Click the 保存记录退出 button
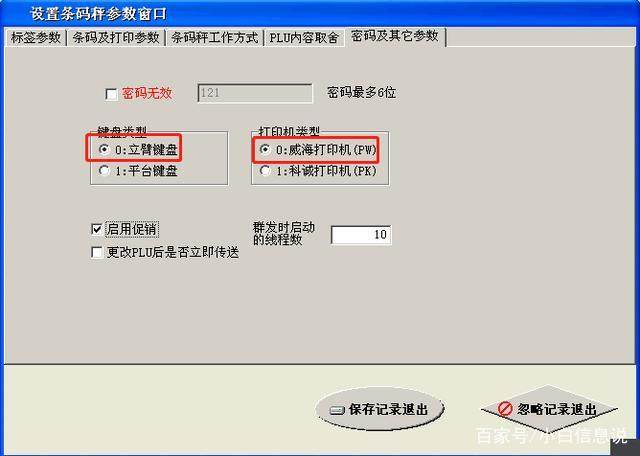The height and width of the screenshot is (456, 640). [x=380, y=409]
